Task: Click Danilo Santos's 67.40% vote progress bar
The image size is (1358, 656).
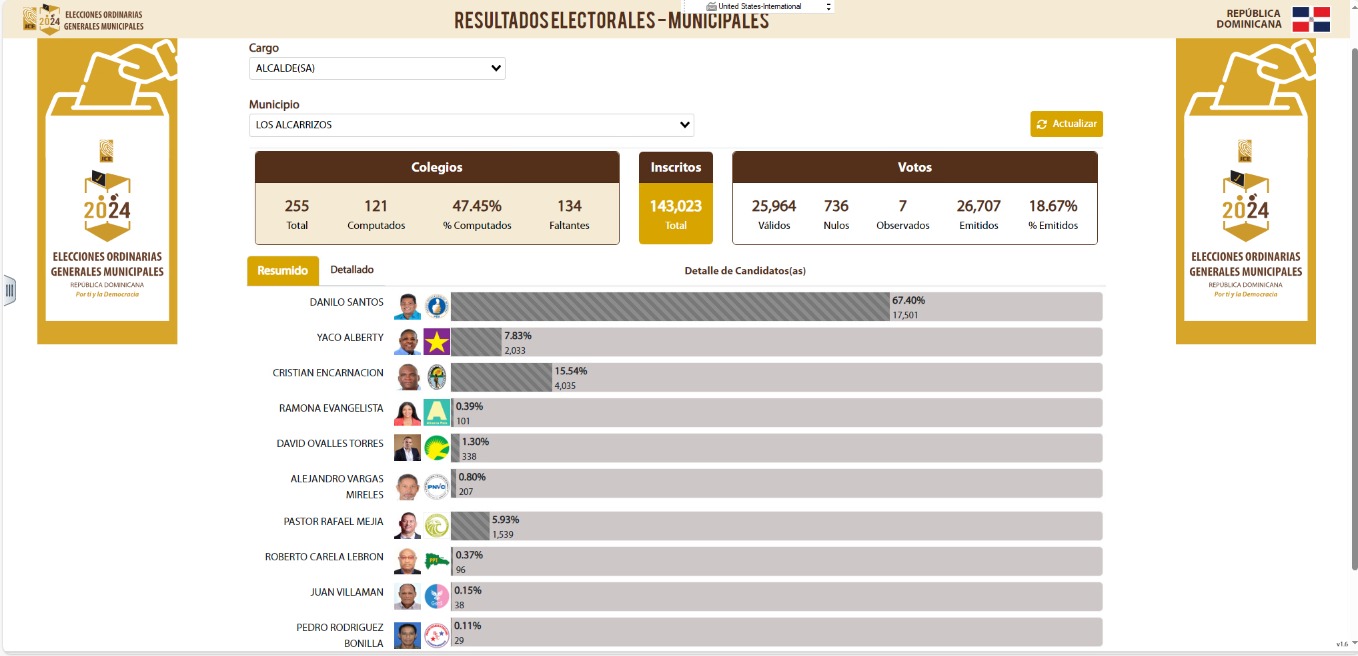Action: (x=670, y=307)
